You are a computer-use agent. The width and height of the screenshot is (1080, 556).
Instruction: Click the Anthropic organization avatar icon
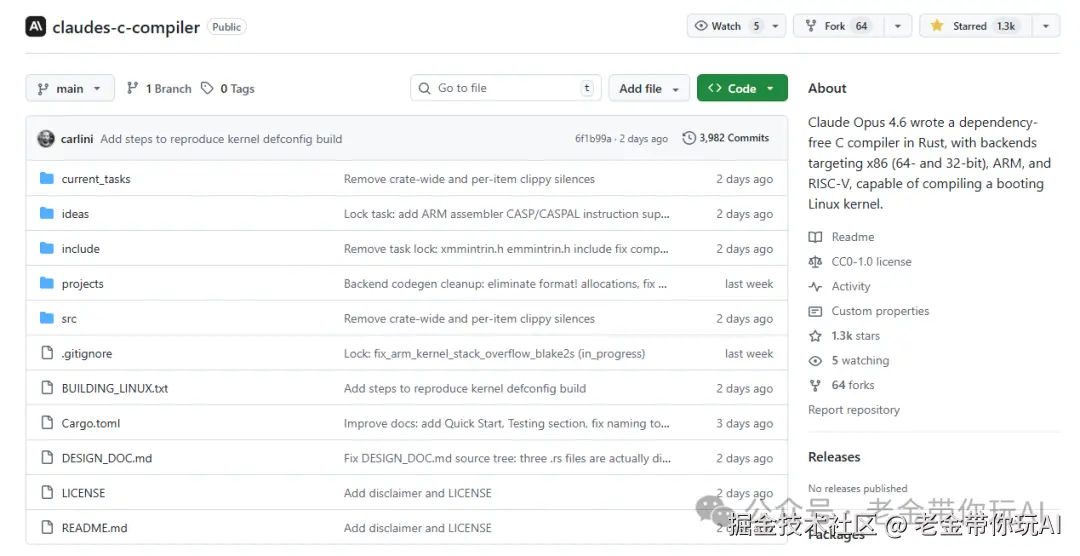pyautogui.click(x=35, y=27)
